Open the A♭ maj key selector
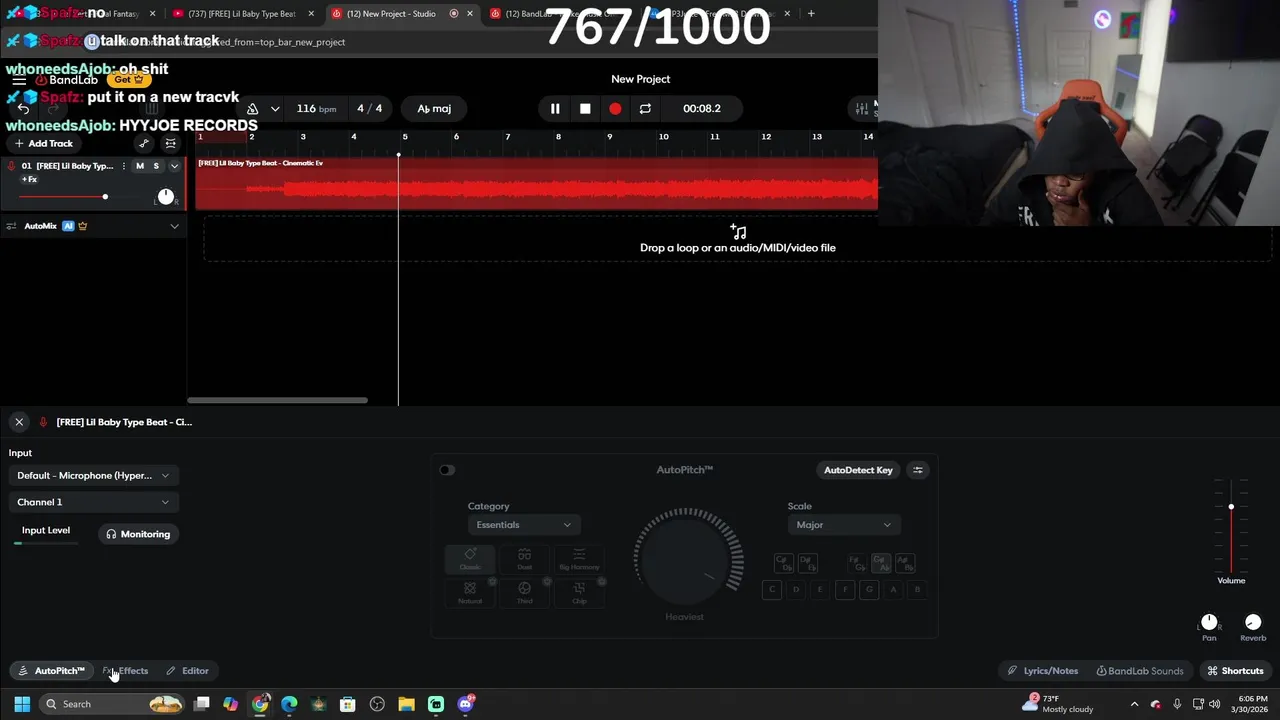The height and width of the screenshot is (720, 1280). 434,108
